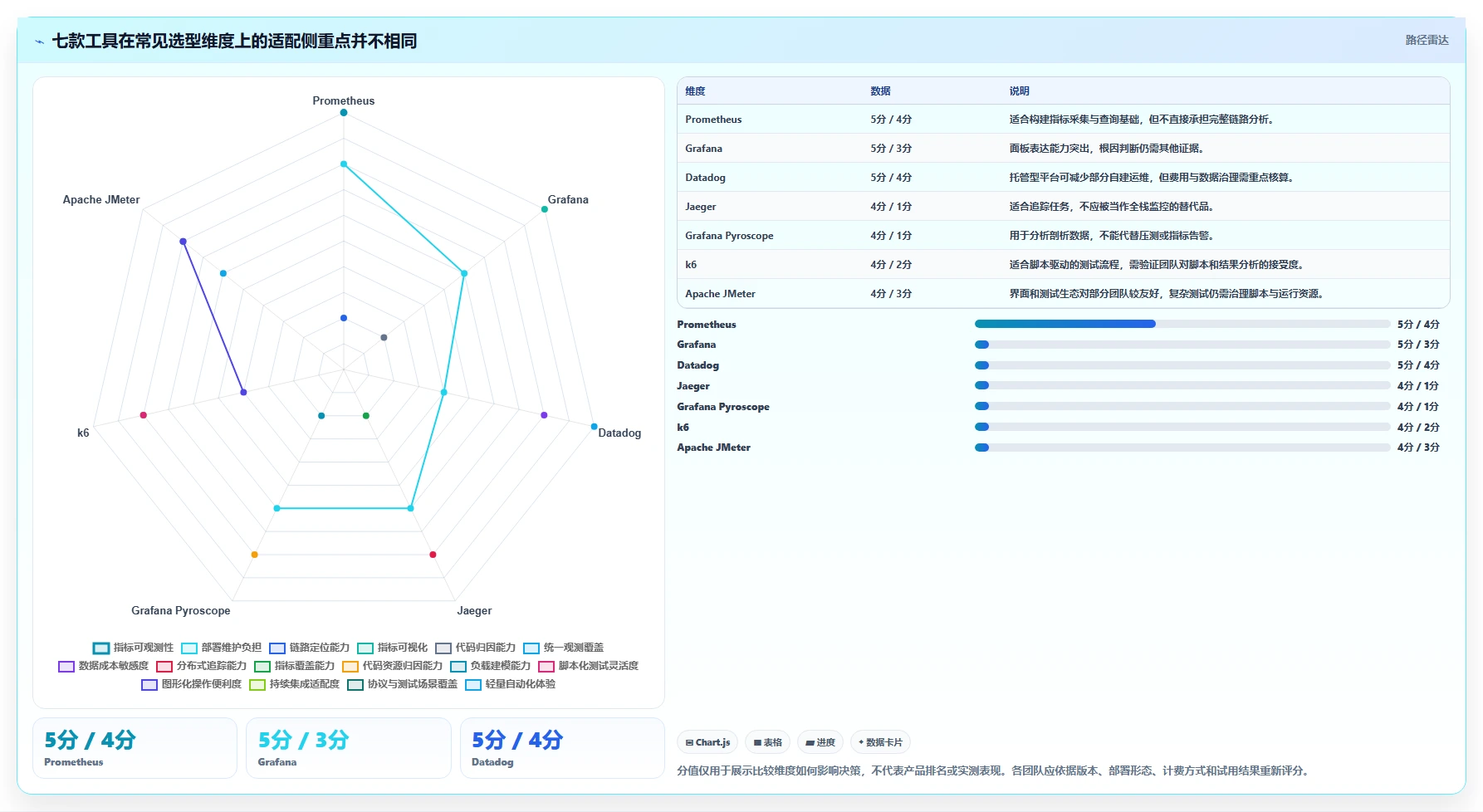Click the 说明 column header
Viewport: 1483px width, 812px height.
tap(1019, 91)
